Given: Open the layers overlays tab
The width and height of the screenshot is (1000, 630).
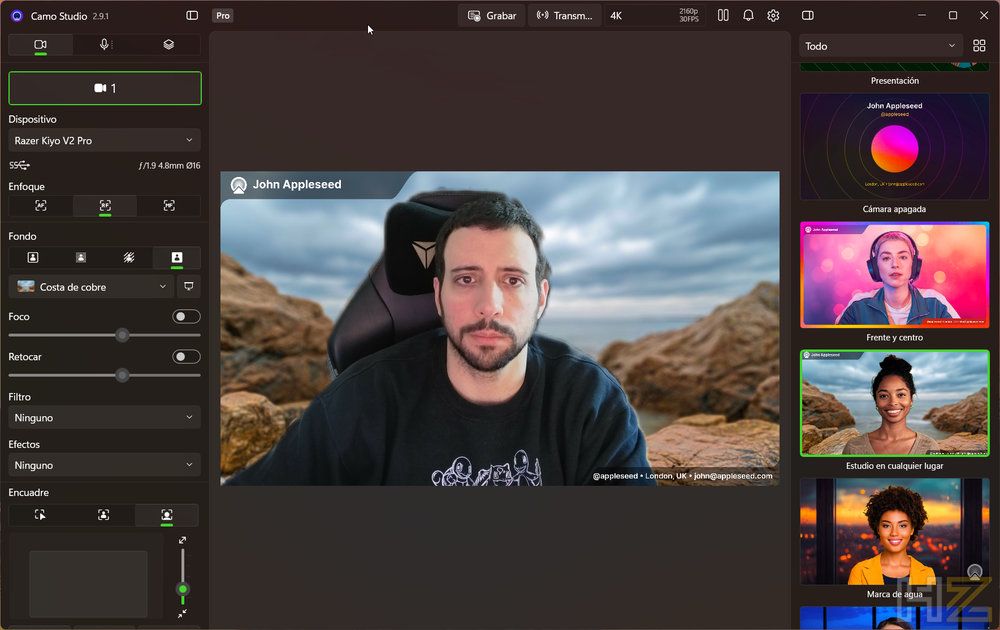Looking at the screenshot, I should [x=168, y=45].
